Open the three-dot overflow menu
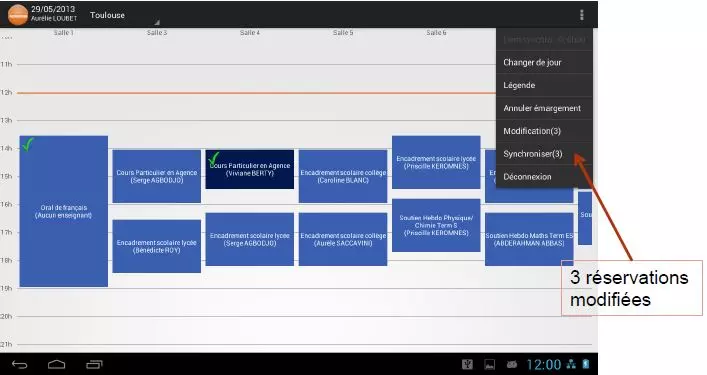 click(582, 15)
